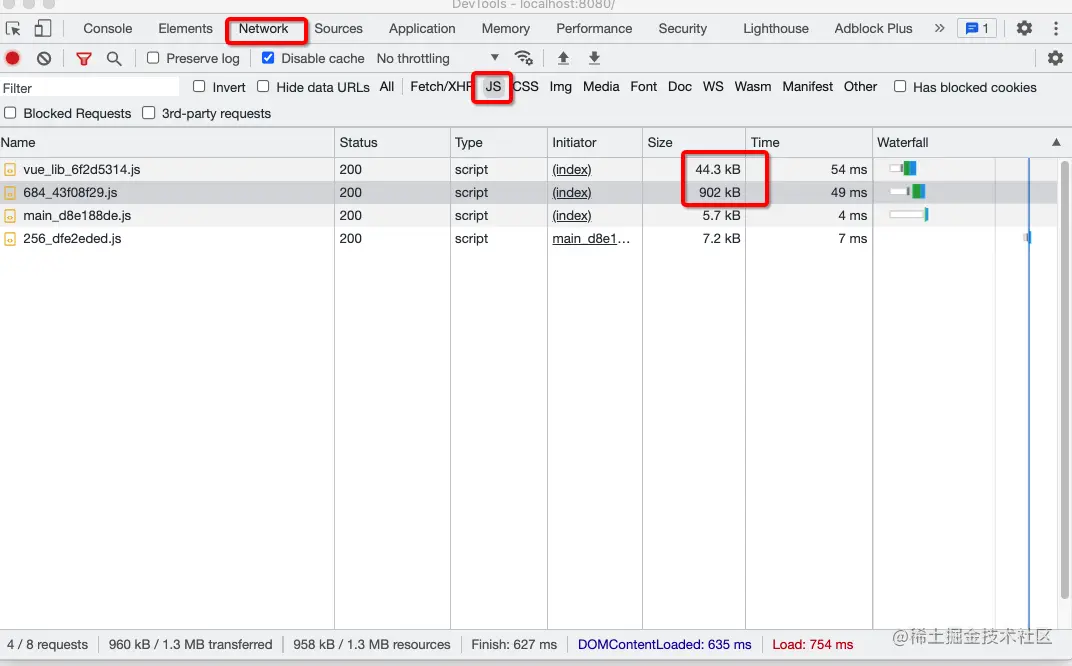Screen dimensions: 1072x666
Task: Click the 684_43f08f29.js file icon
Action: [10, 193]
